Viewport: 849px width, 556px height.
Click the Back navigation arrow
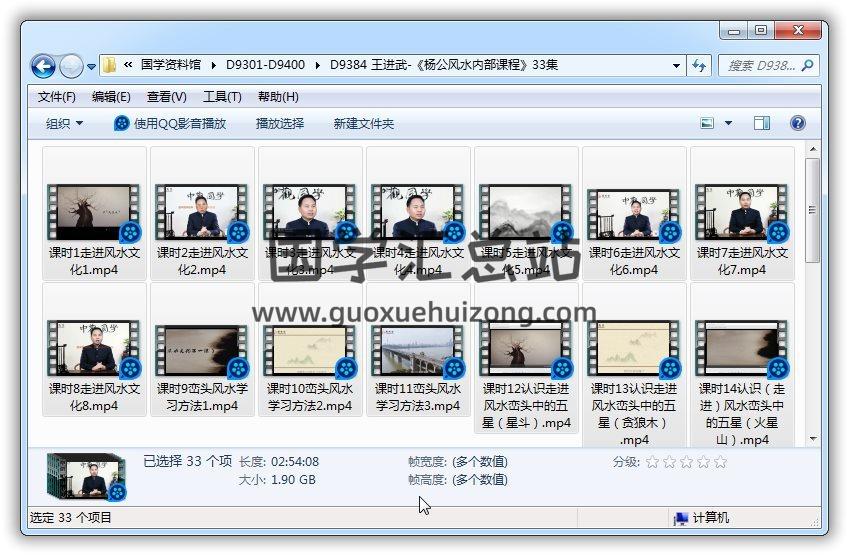(x=43, y=67)
